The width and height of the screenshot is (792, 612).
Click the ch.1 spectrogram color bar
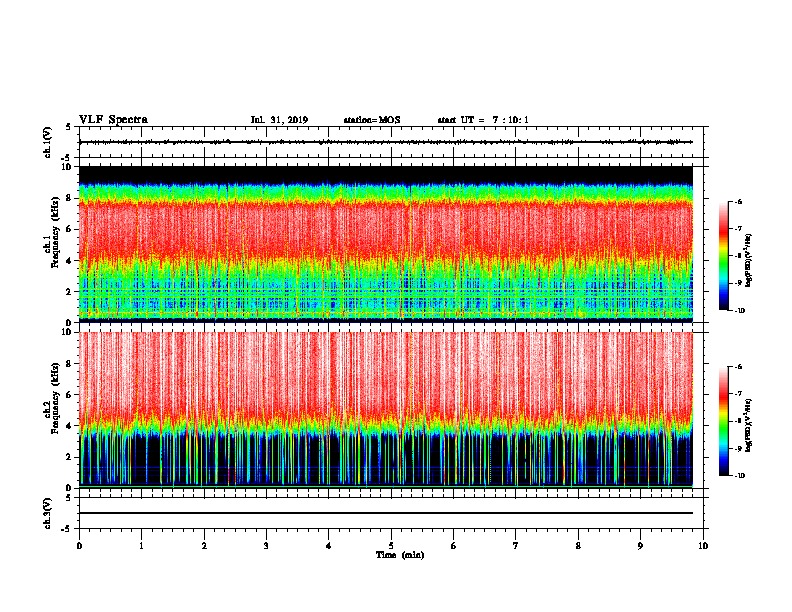(724, 256)
